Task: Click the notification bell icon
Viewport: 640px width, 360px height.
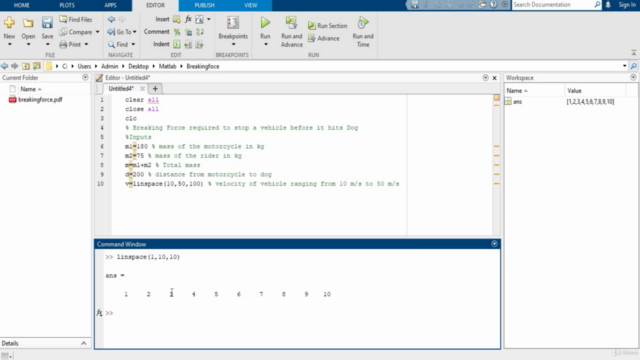Action: (x=608, y=4)
